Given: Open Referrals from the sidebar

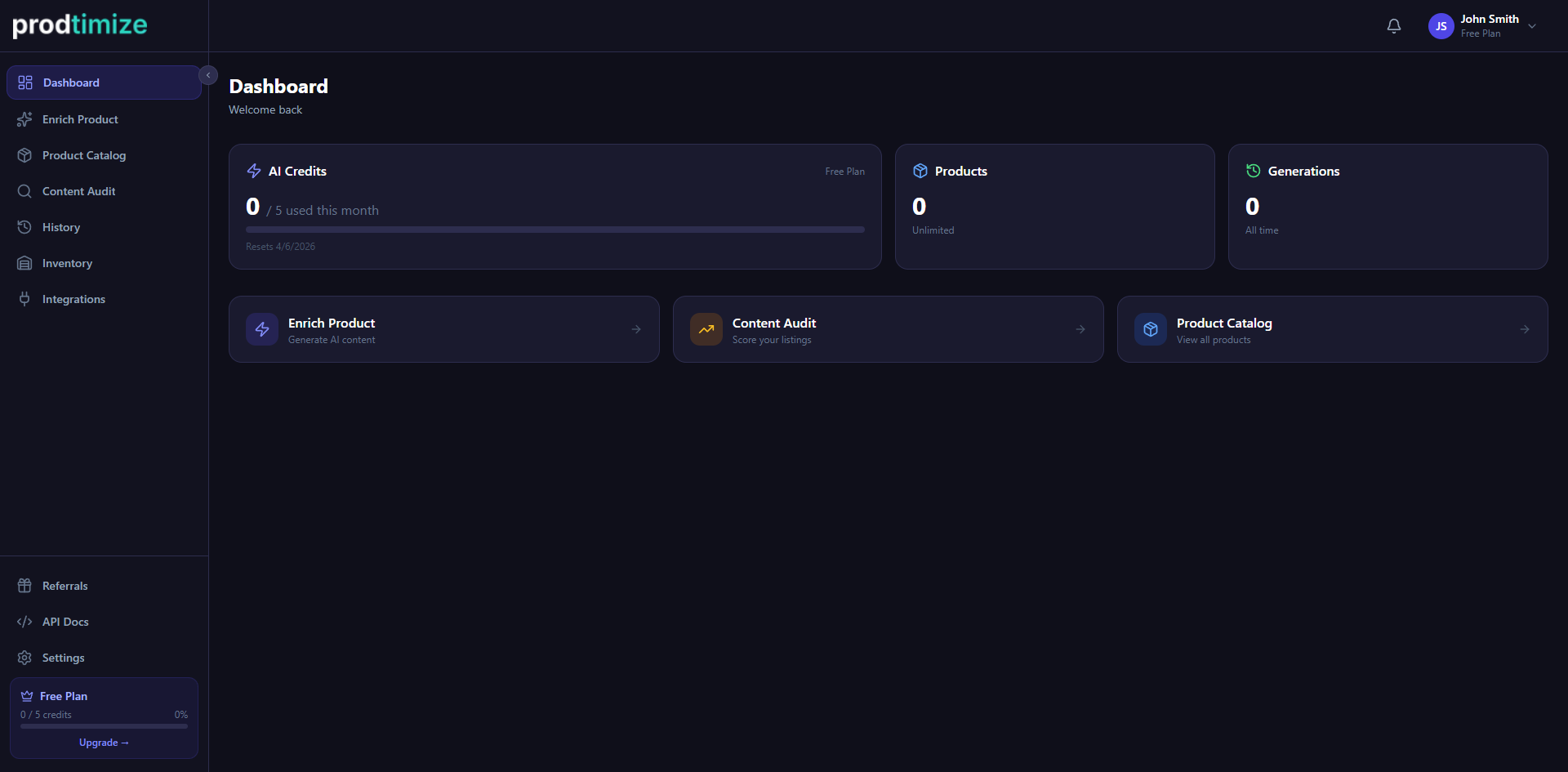Looking at the screenshot, I should pos(65,586).
